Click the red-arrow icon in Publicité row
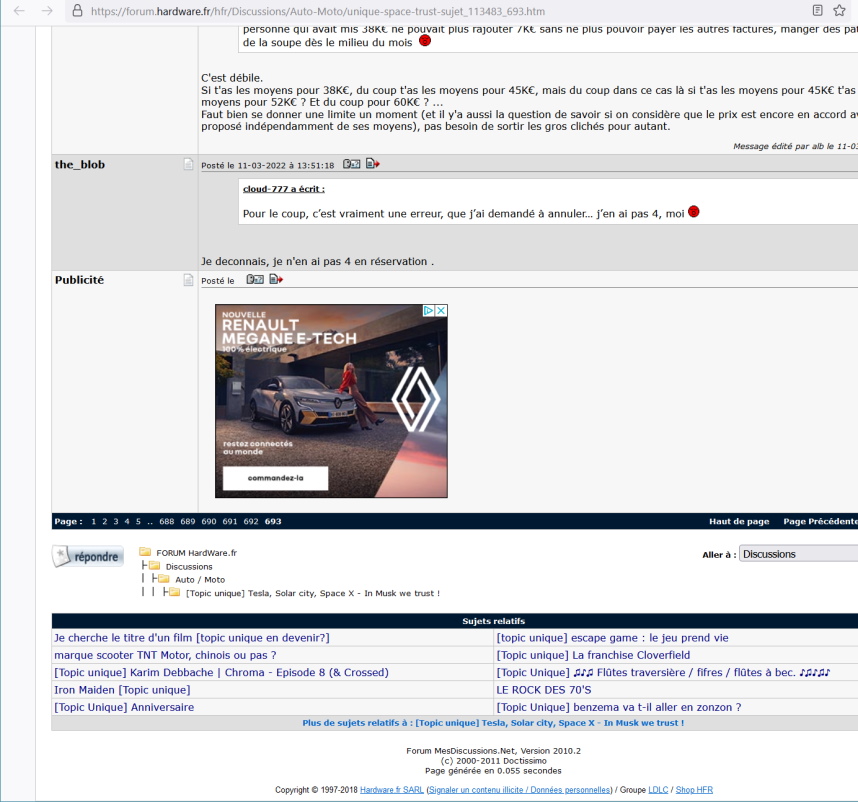The width and height of the screenshot is (858, 802). click(276, 279)
